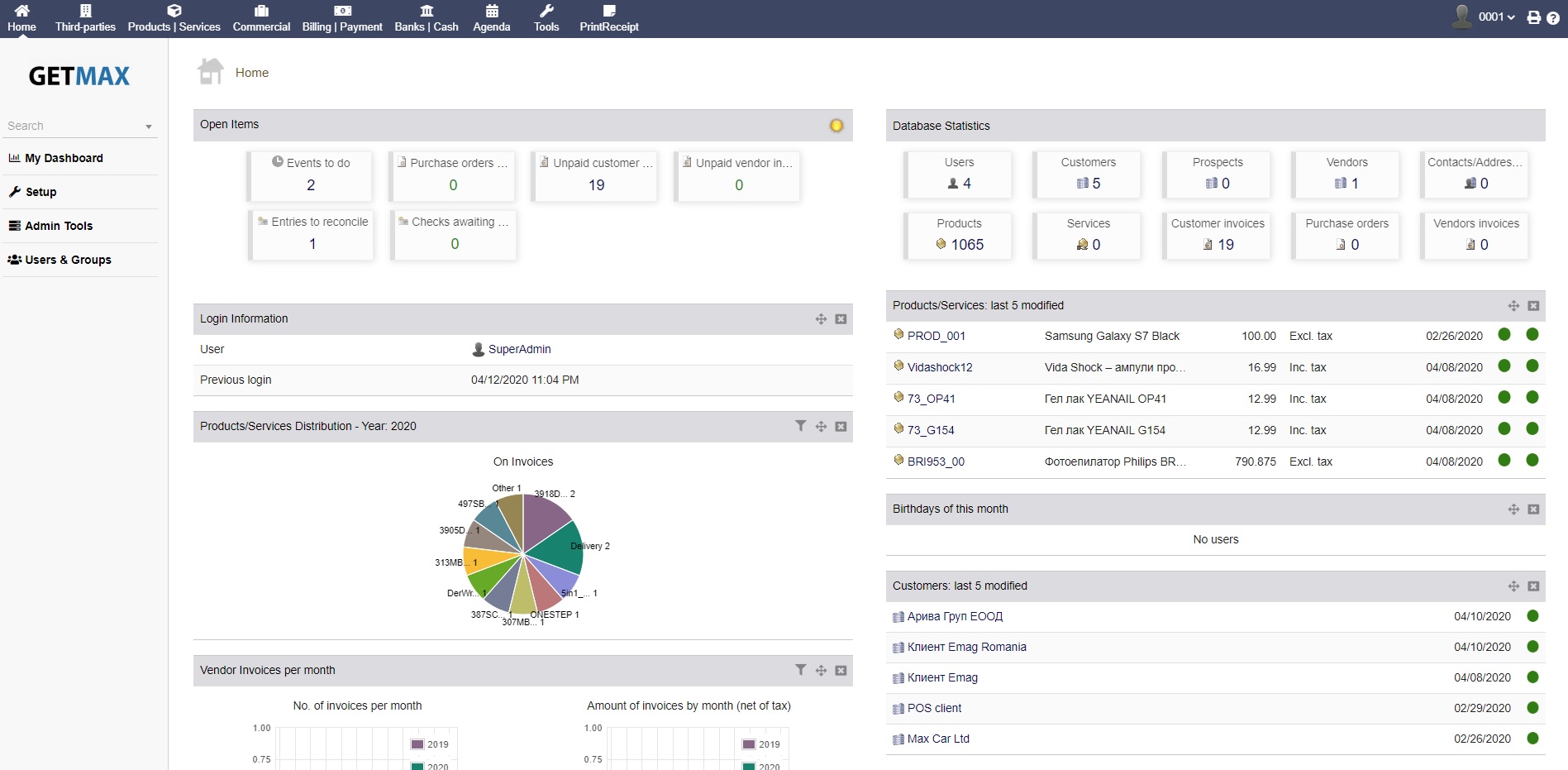Toggle first green status dot for PROD_001
The image size is (1568, 770).
[1504, 335]
